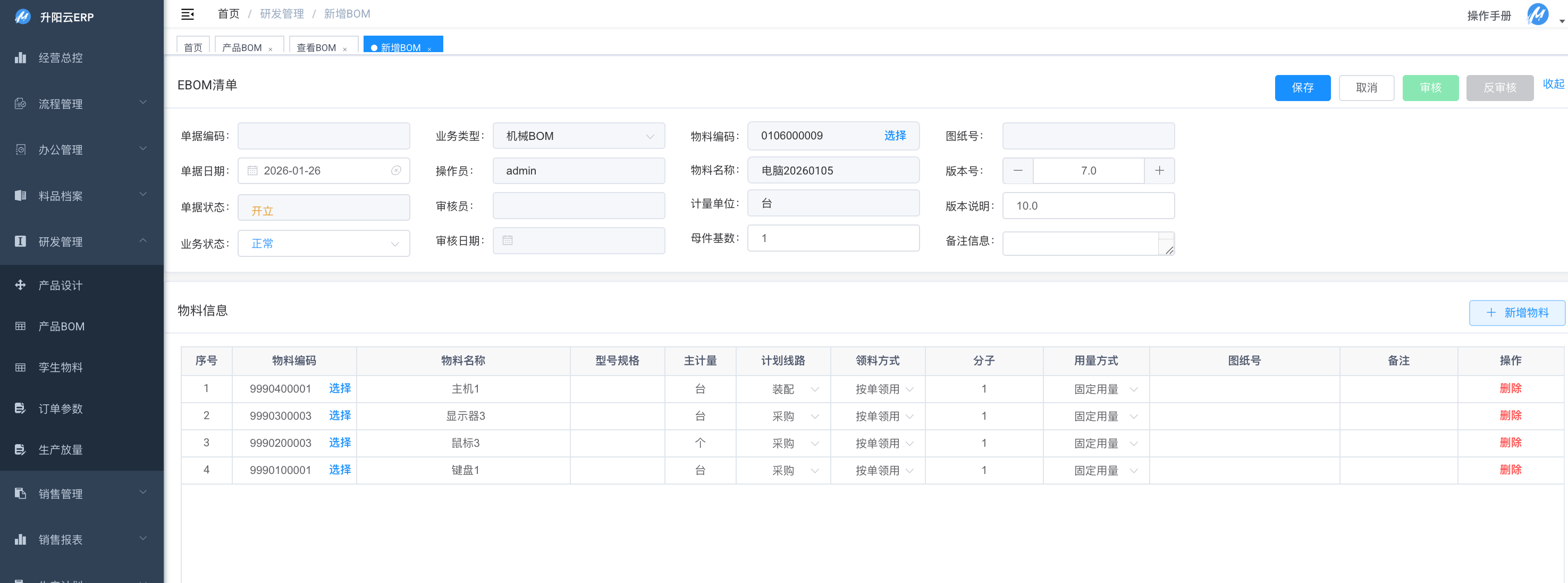
Task: Increase 版本号 with plus button
Action: pyautogui.click(x=1159, y=171)
